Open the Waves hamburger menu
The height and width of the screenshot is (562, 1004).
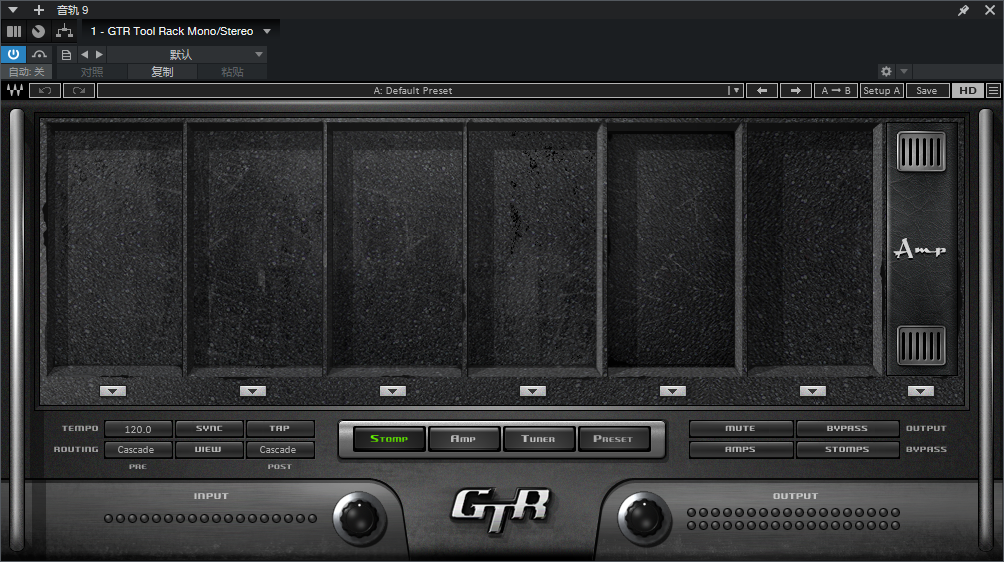993,90
